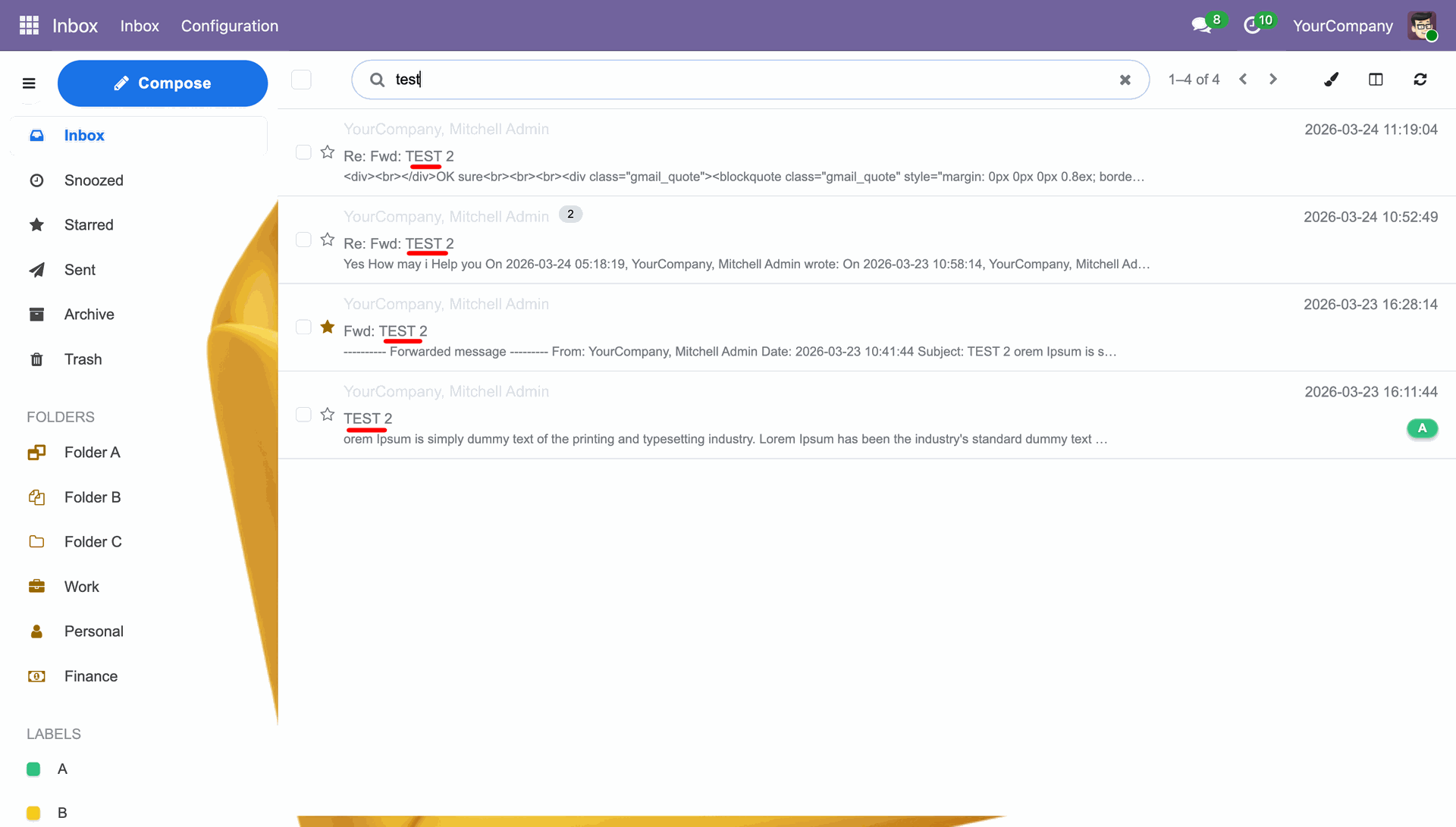Screen dimensions: 1456x827
Task: Focus the search field containing test
Action: 751,80
